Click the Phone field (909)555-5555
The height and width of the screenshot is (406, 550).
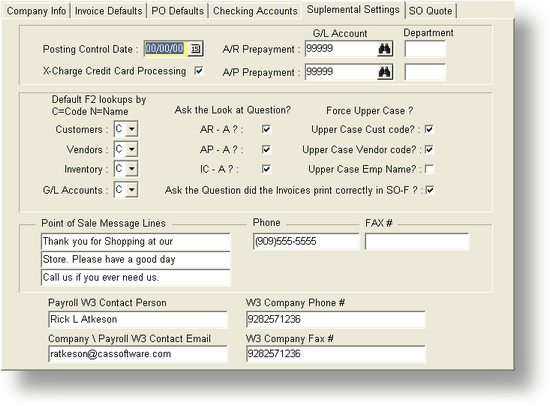pyautogui.click(x=306, y=241)
